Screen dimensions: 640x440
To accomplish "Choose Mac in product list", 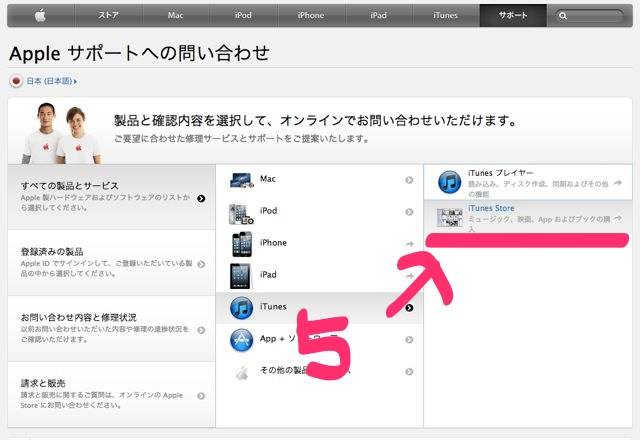I will [x=319, y=180].
